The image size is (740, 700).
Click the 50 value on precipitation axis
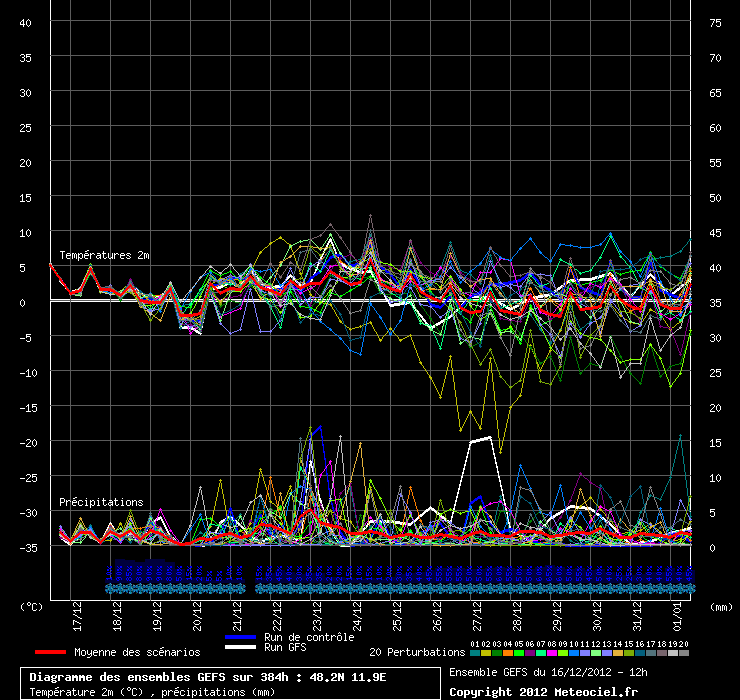[x=715, y=198]
